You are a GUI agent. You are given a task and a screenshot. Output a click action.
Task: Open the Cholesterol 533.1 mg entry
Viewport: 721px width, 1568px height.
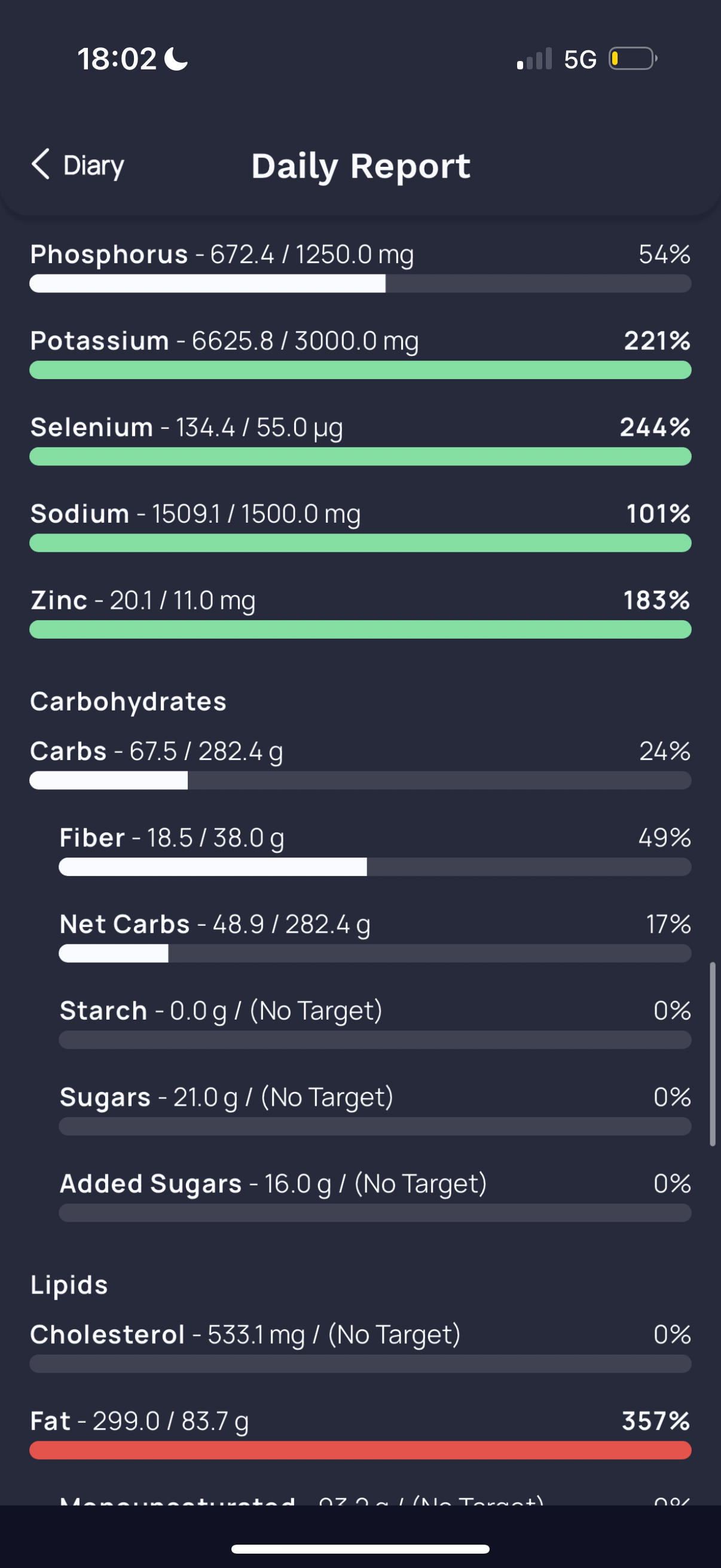click(360, 1347)
